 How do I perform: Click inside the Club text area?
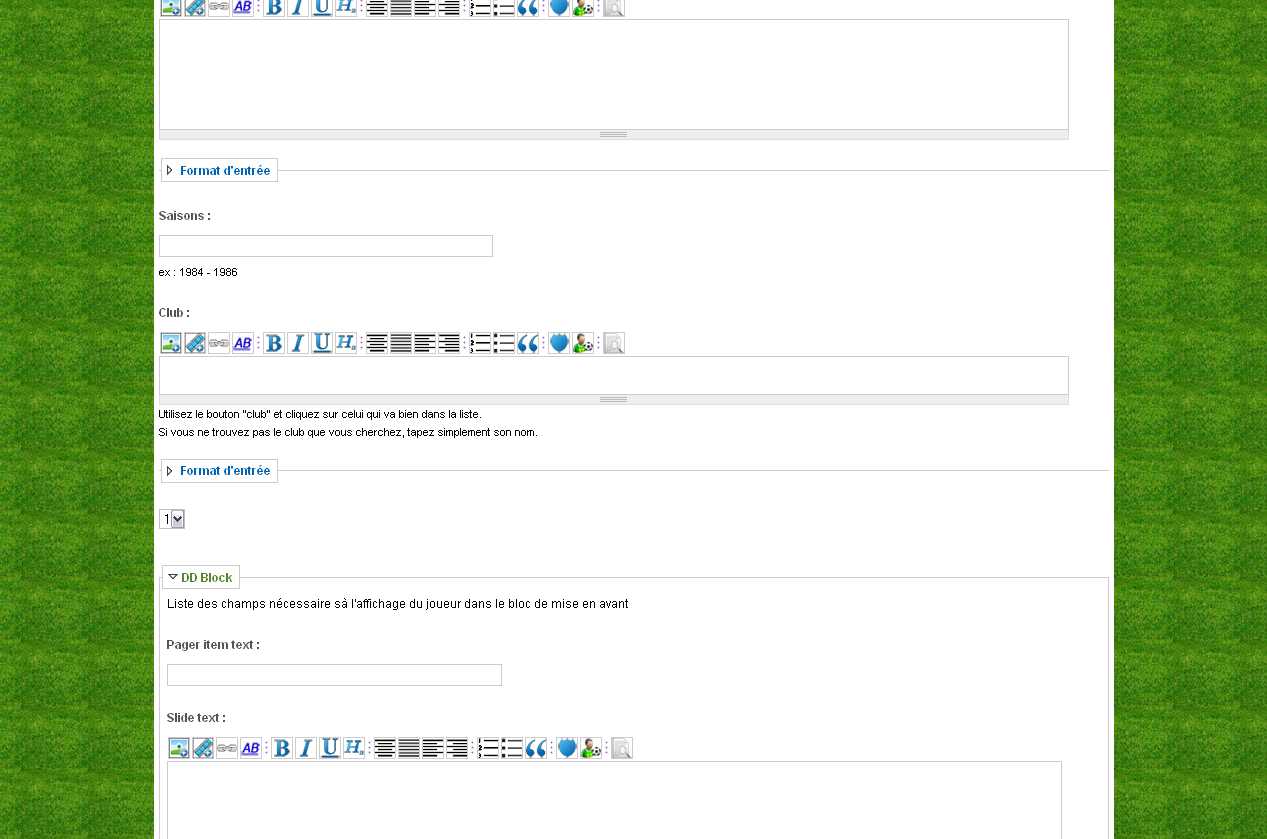[x=614, y=375]
